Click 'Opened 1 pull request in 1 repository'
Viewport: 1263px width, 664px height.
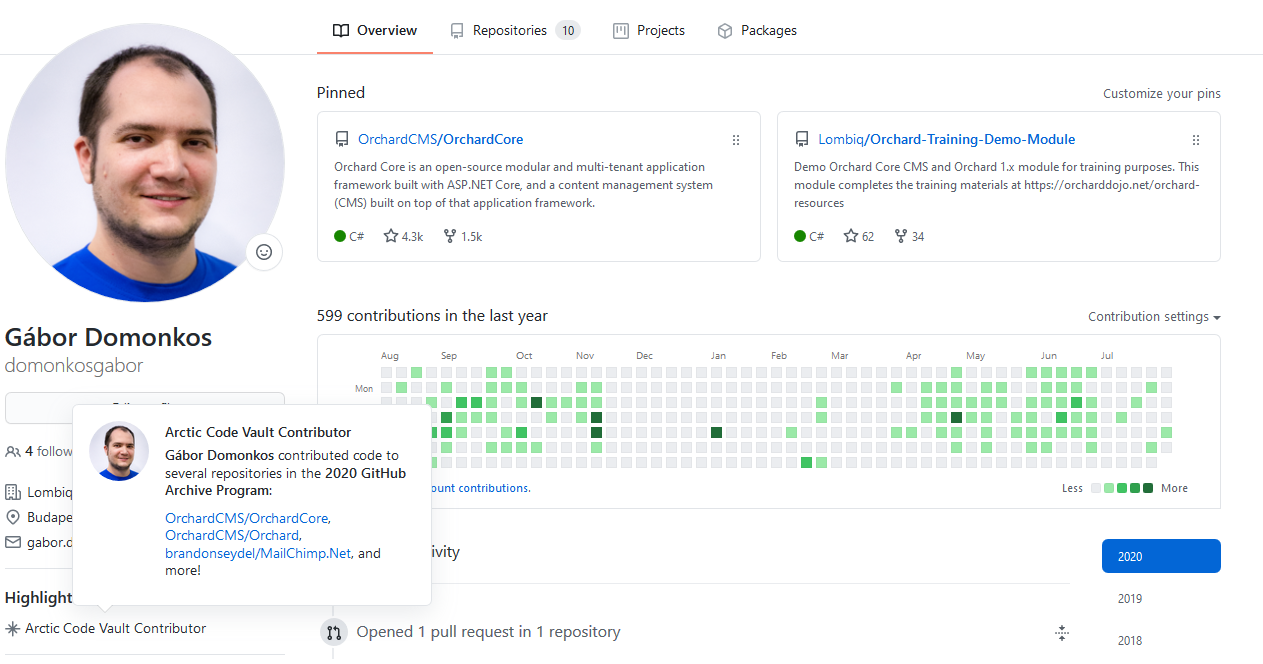tap(489, 632)
